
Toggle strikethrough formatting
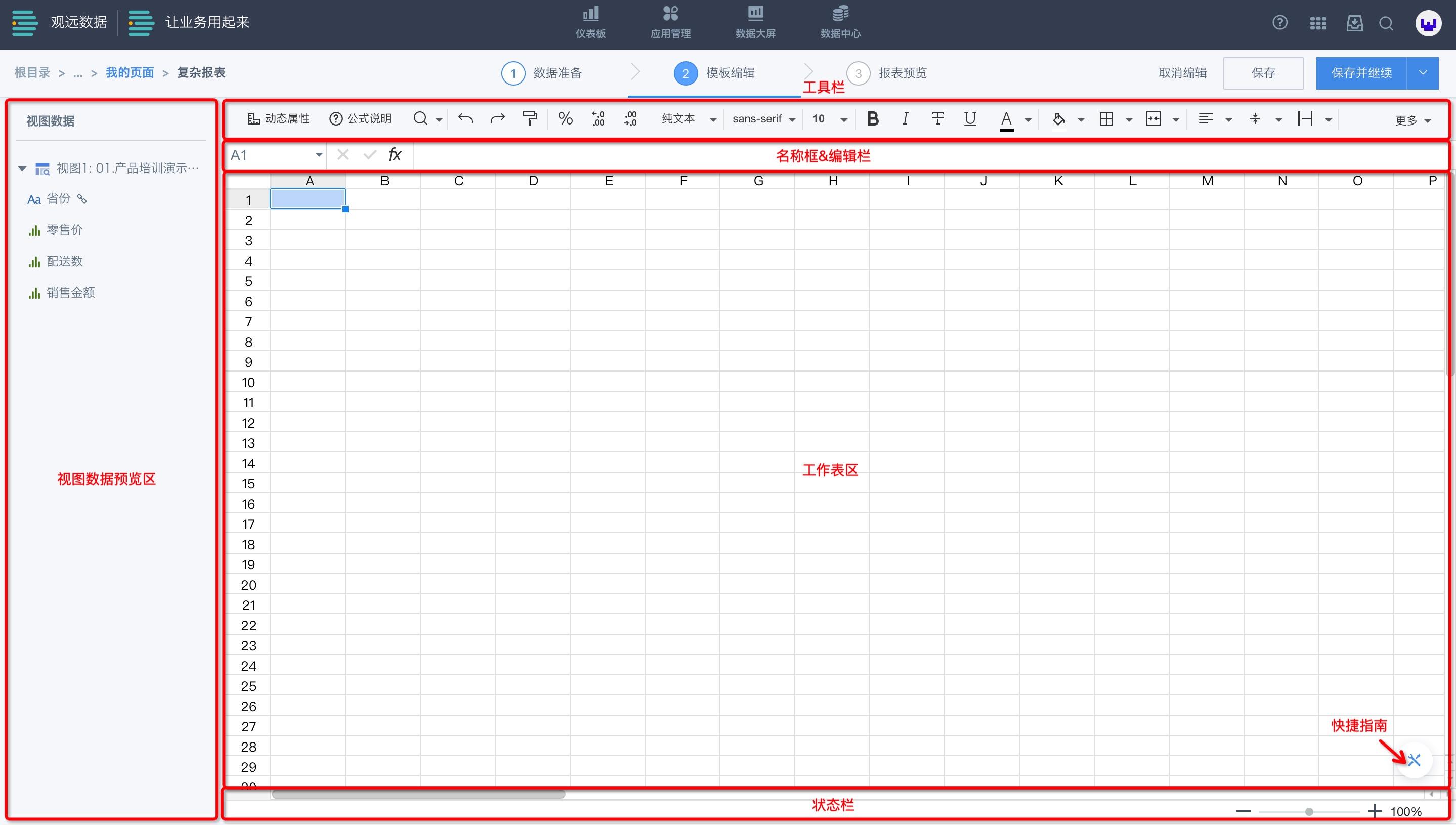tap(938, 118)
